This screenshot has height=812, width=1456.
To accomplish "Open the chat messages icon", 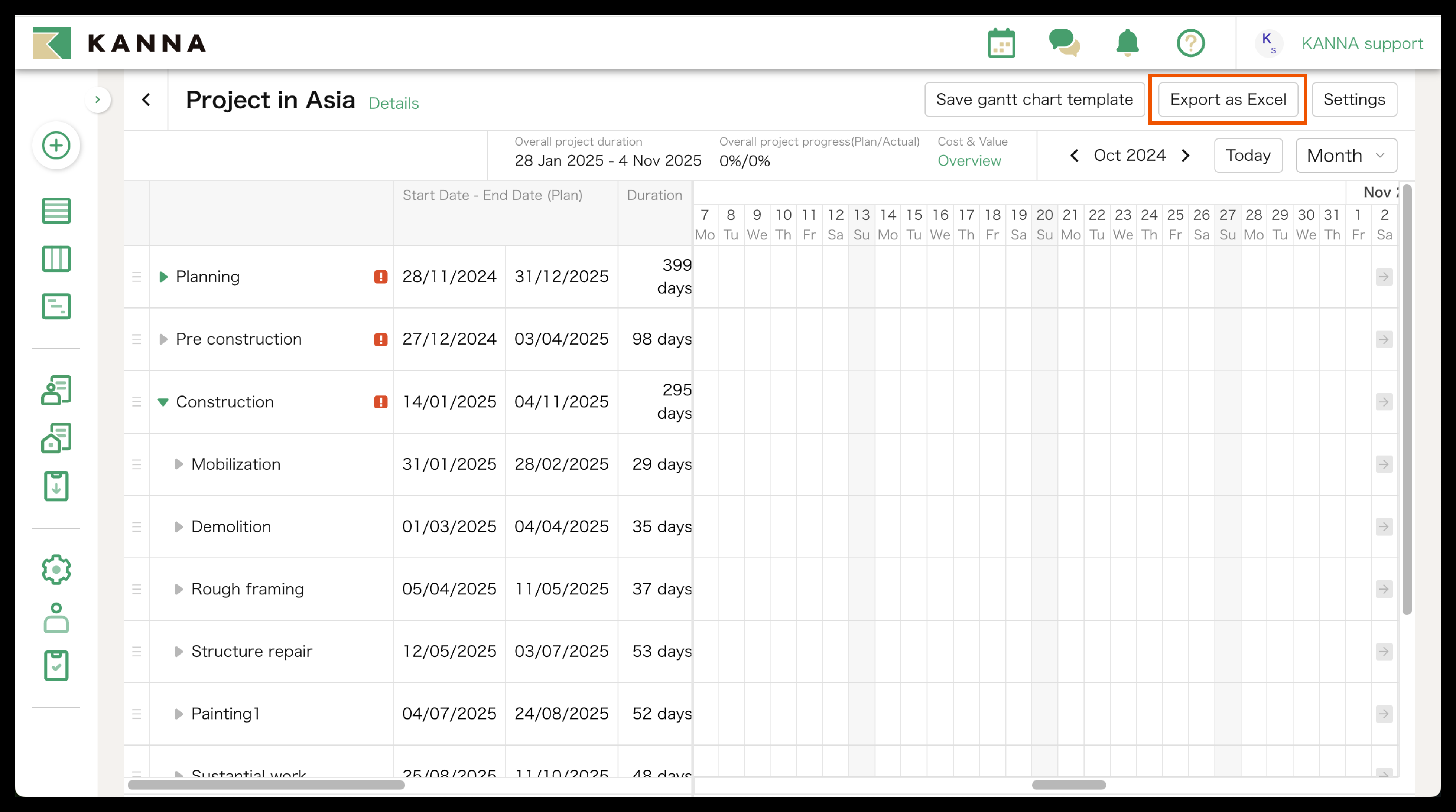I will coord(1064,43).
